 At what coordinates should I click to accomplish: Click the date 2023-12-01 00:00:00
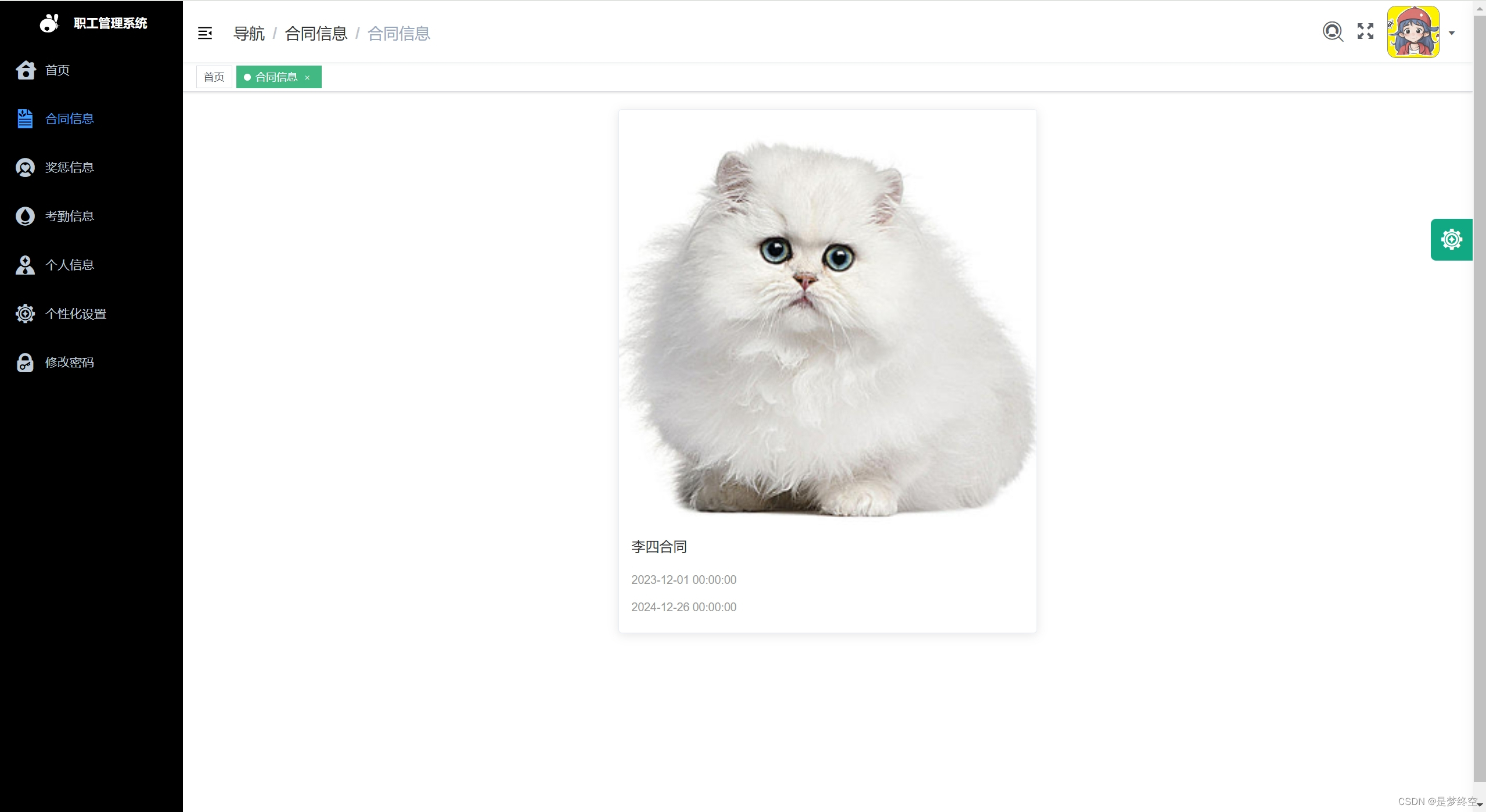[683, 580]
